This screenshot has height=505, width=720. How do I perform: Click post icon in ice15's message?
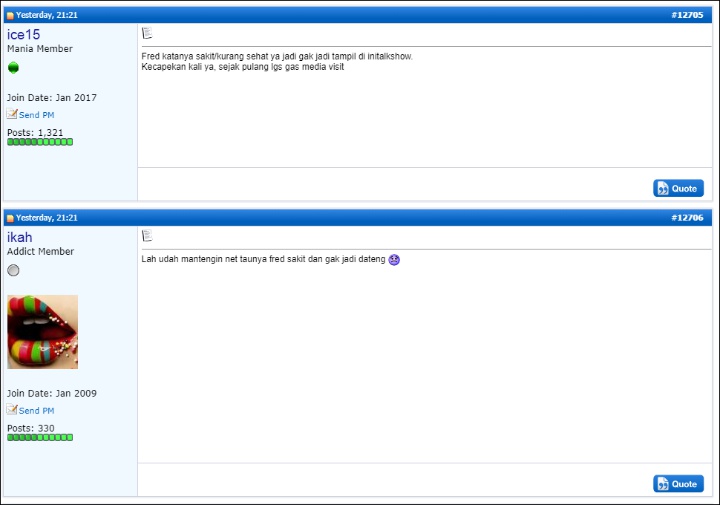pyautogui.click(x=147, y=33)
